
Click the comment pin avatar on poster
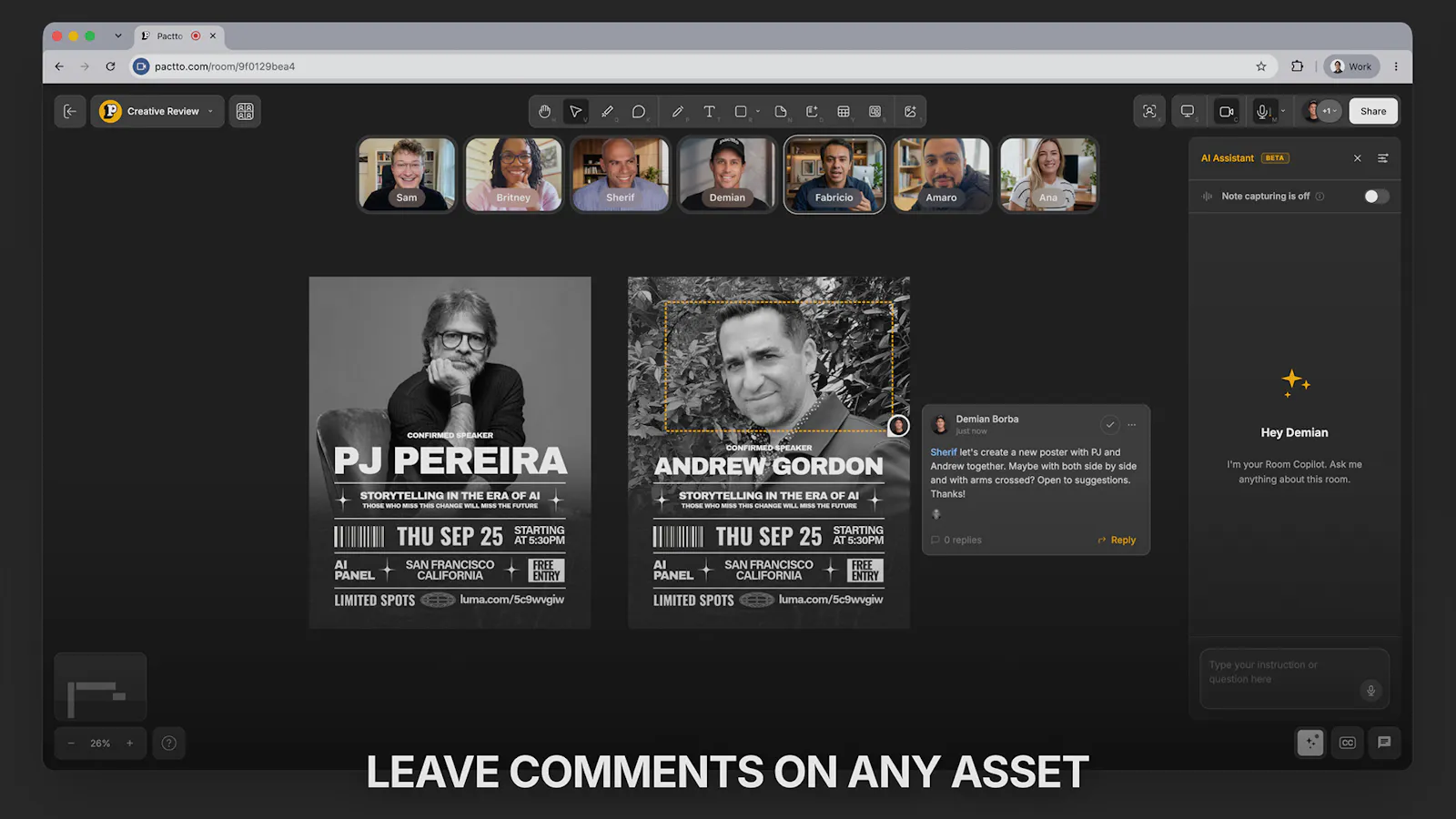pyautogui.click(x=898, y=426)
